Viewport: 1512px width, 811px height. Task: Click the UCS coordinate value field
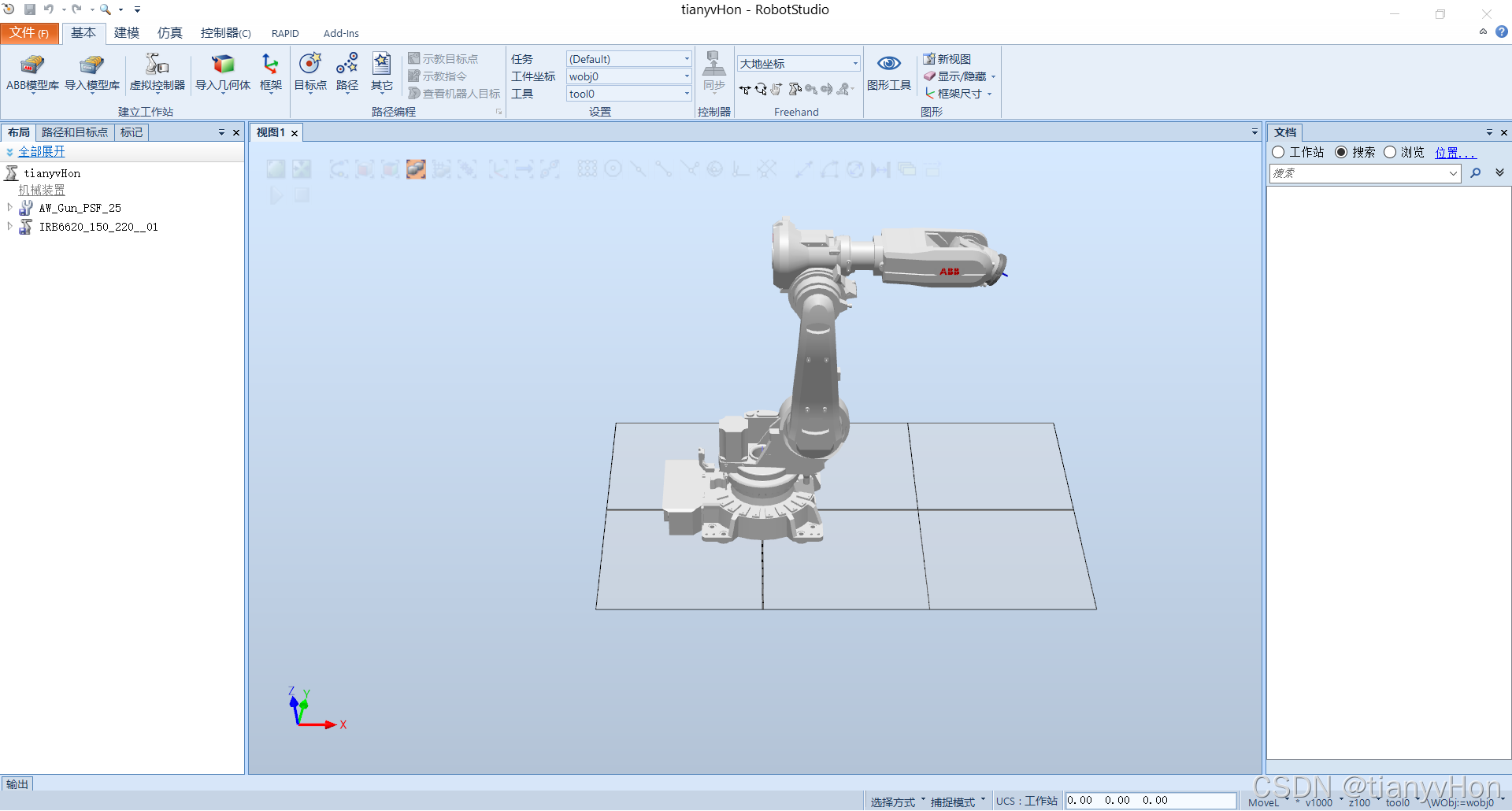pos(1151,801)
